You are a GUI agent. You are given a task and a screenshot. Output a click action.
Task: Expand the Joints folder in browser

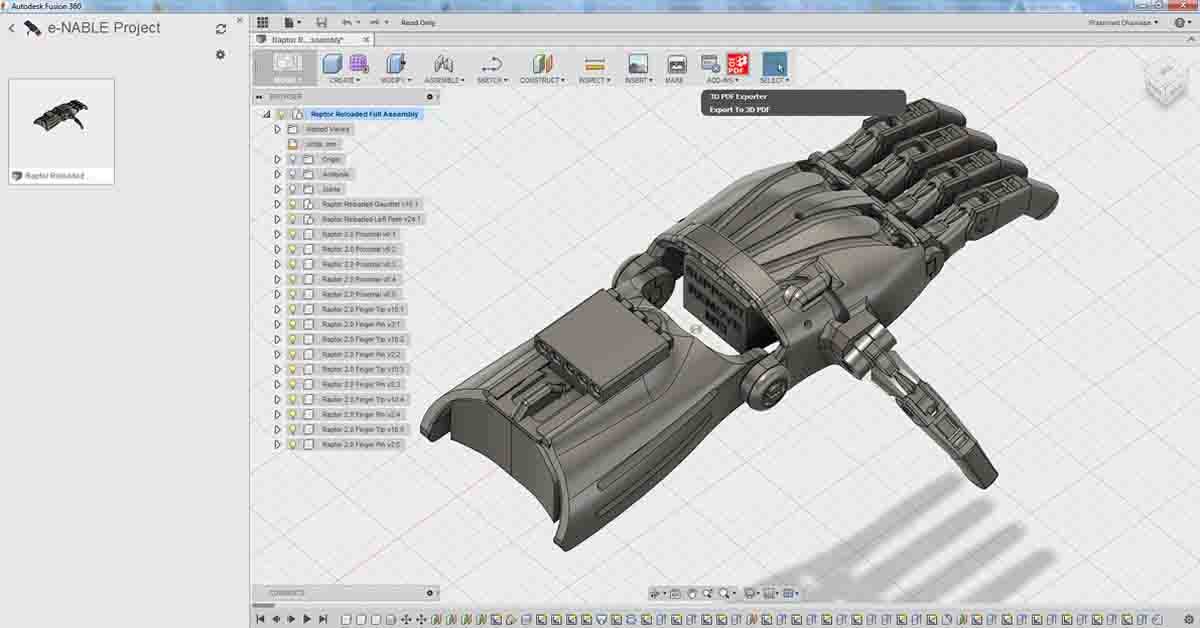point(278,188)
